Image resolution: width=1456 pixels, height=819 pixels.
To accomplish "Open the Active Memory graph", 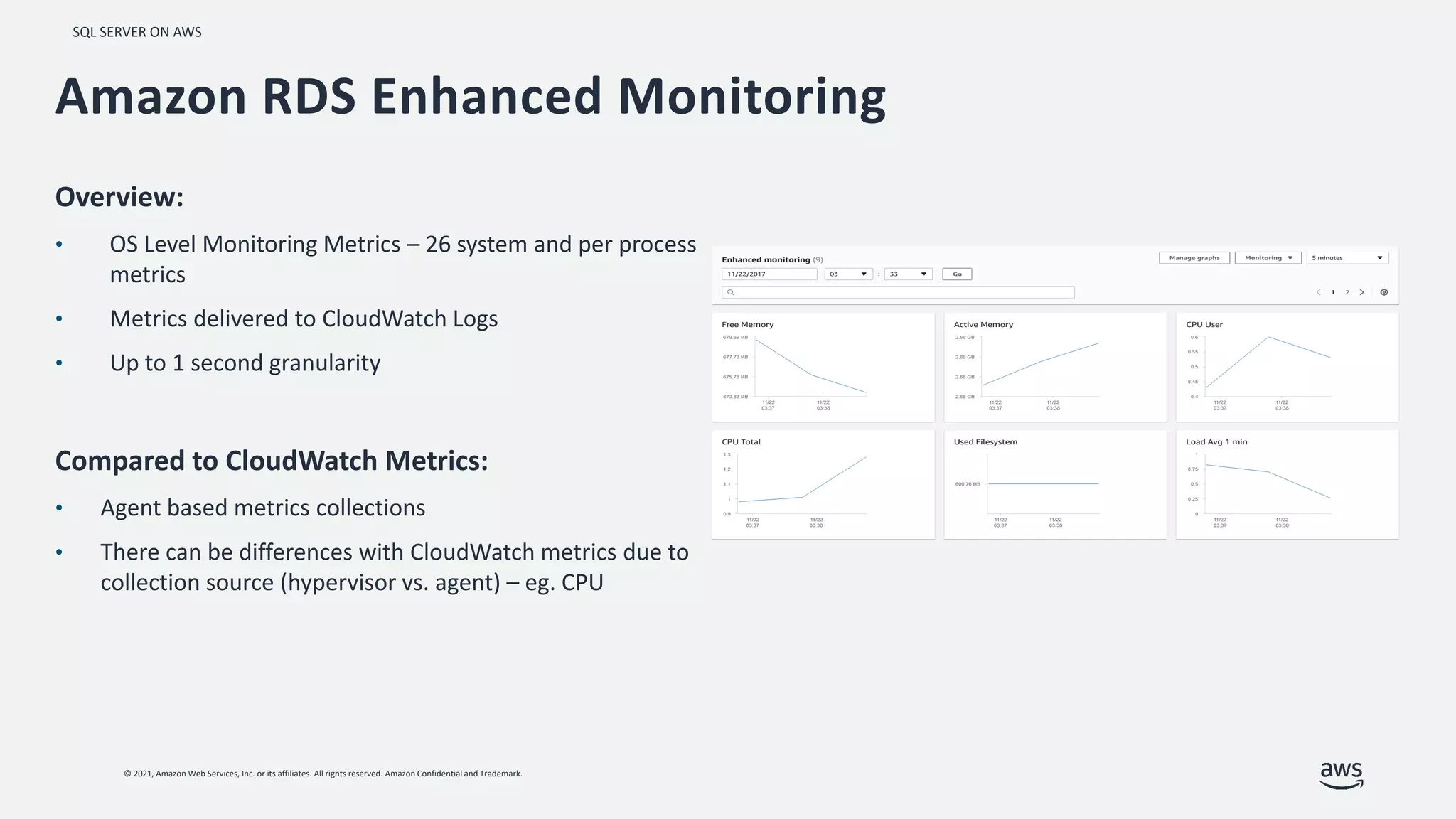I will tap(1055, 367).
